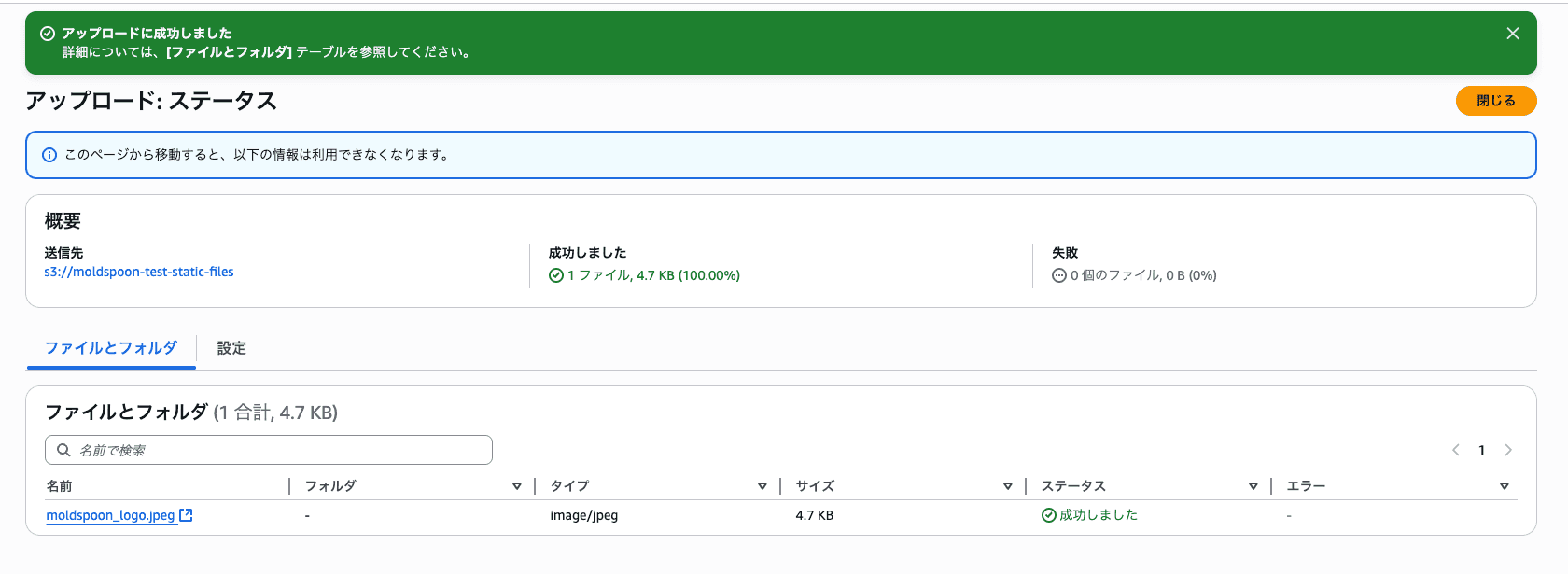The height and width of the screenshot is (574, 1568).
Task: Select page number 1 in pagination
Action: 1481,450
